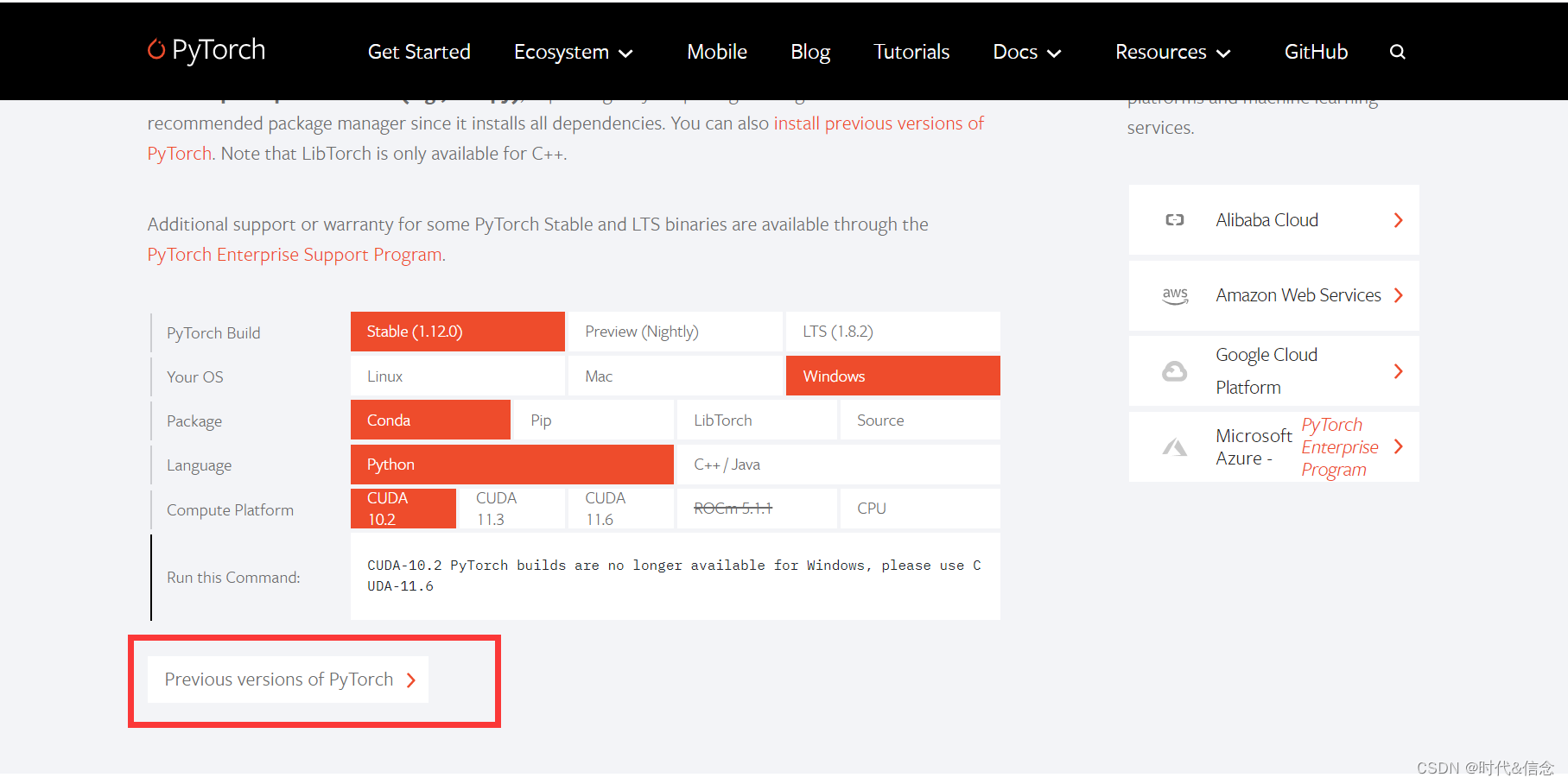Click Previous versions of PyTorch button
This screenshot has height=784, width=1568.
(288, 680)
